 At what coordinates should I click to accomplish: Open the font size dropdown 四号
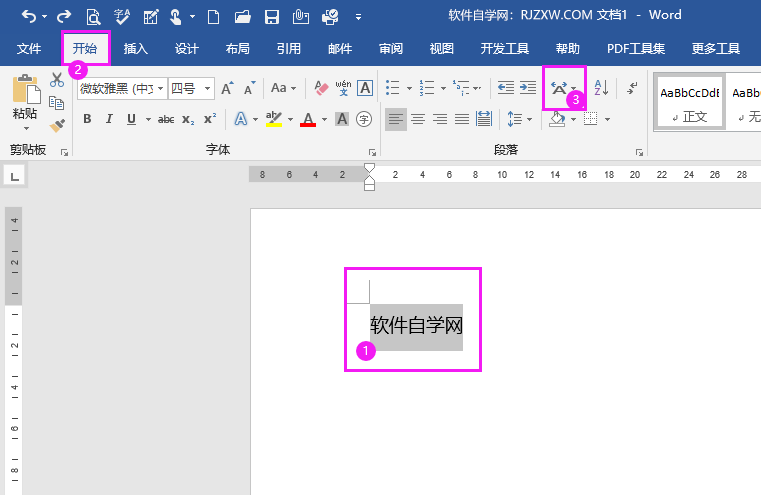[x=207, y=89]
